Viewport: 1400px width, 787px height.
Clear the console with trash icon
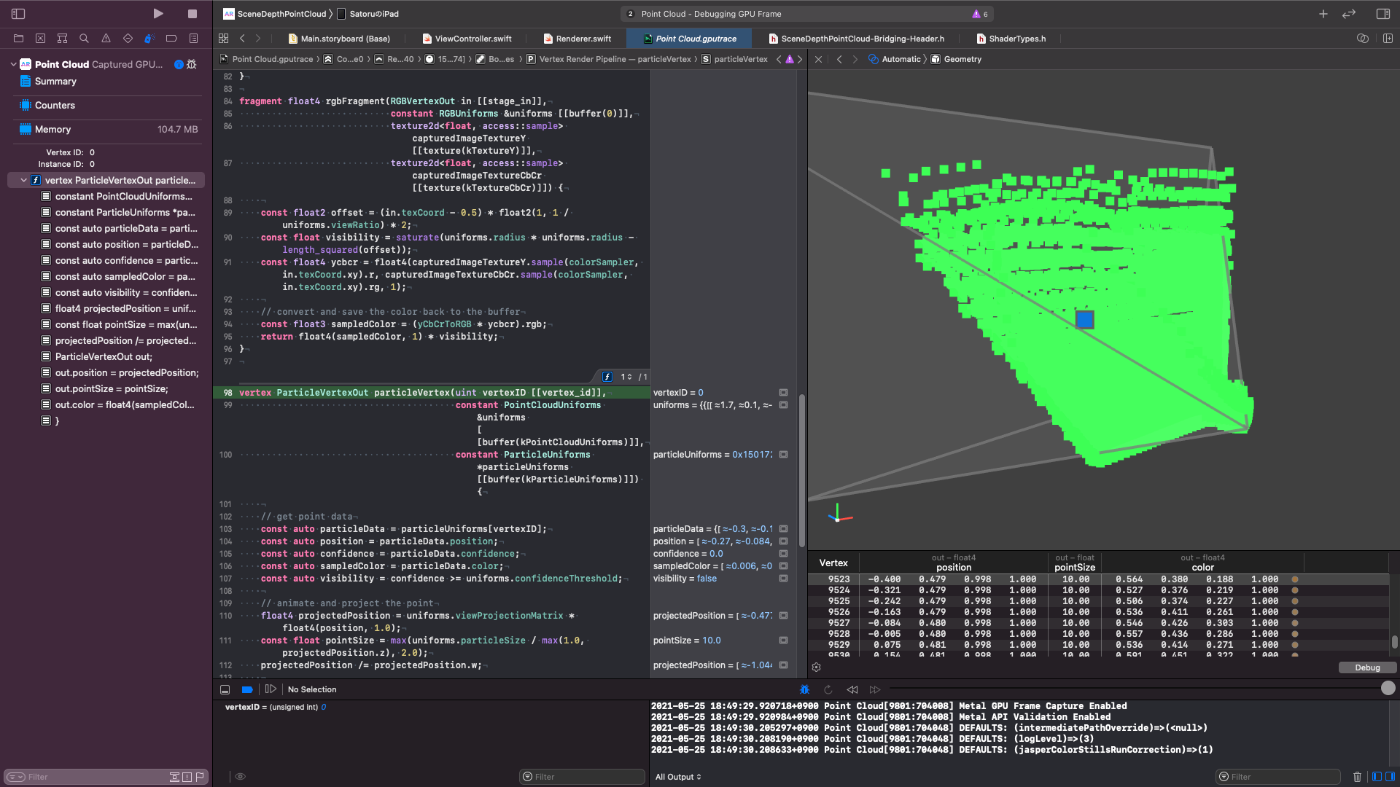pyautogui.click(x=1357, y=776)
